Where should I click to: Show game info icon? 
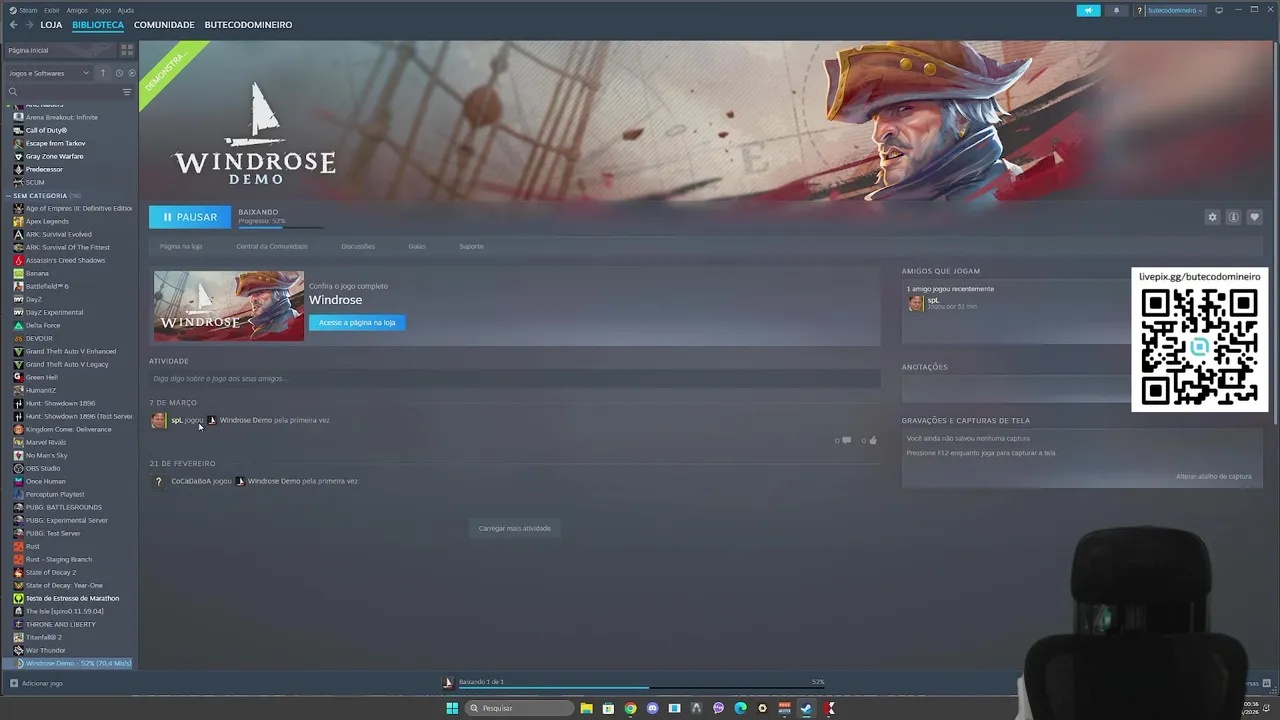point(1233,217)
